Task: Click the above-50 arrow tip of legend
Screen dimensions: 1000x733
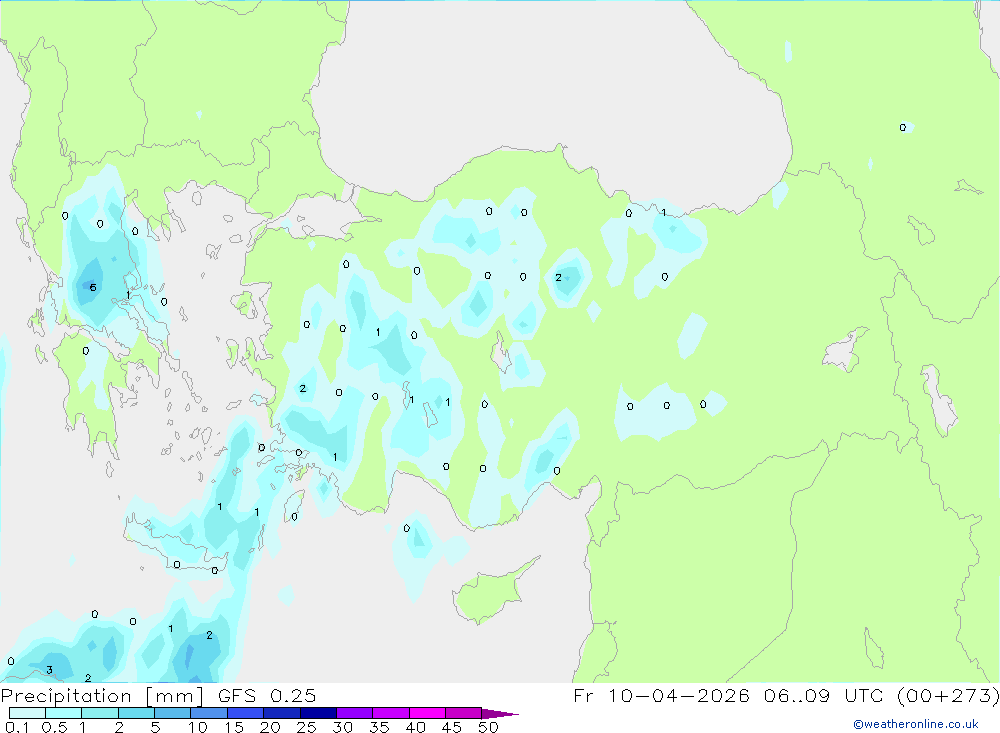Action: click(x=501, y=714)
